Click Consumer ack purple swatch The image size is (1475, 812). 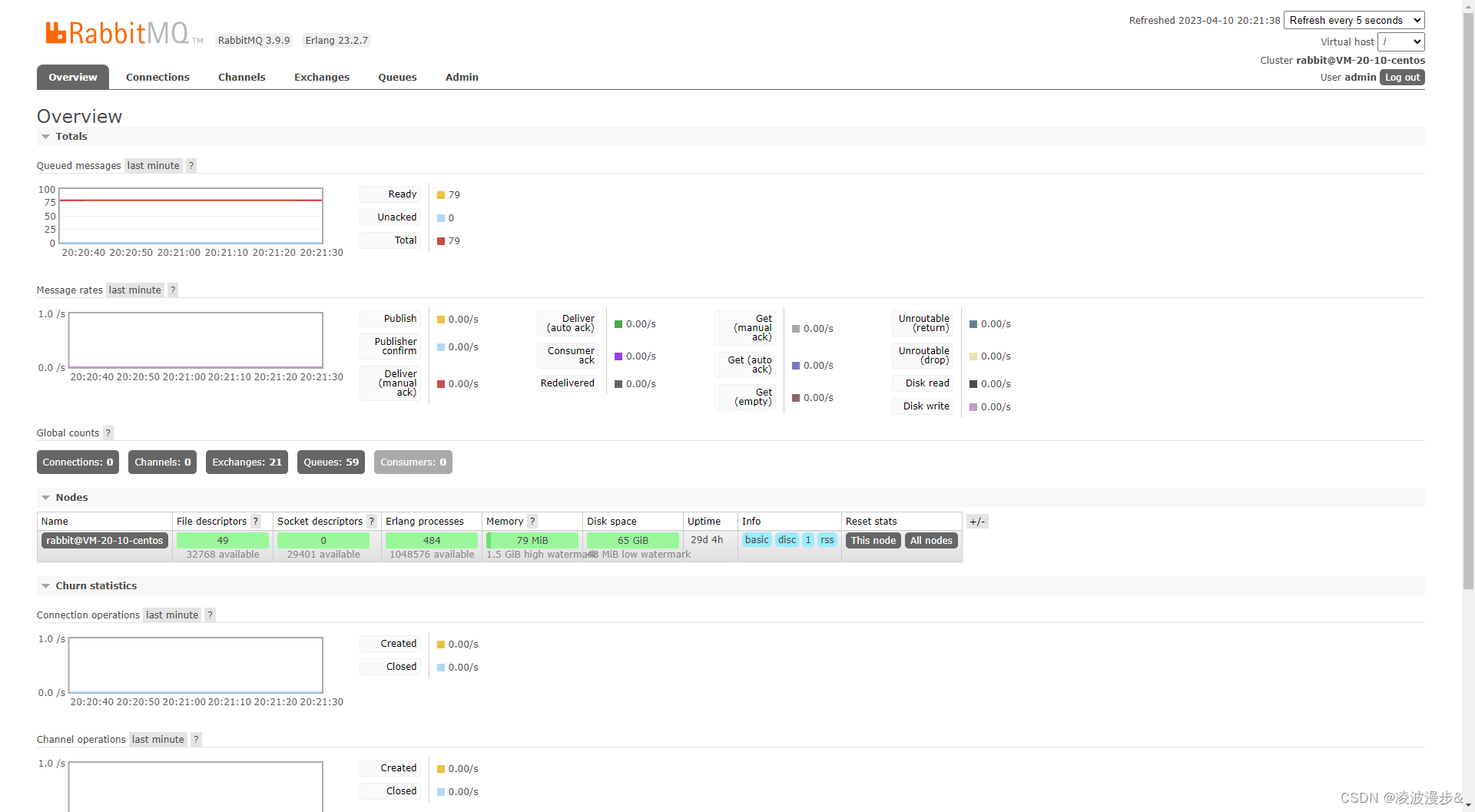[x=618, y=356]
